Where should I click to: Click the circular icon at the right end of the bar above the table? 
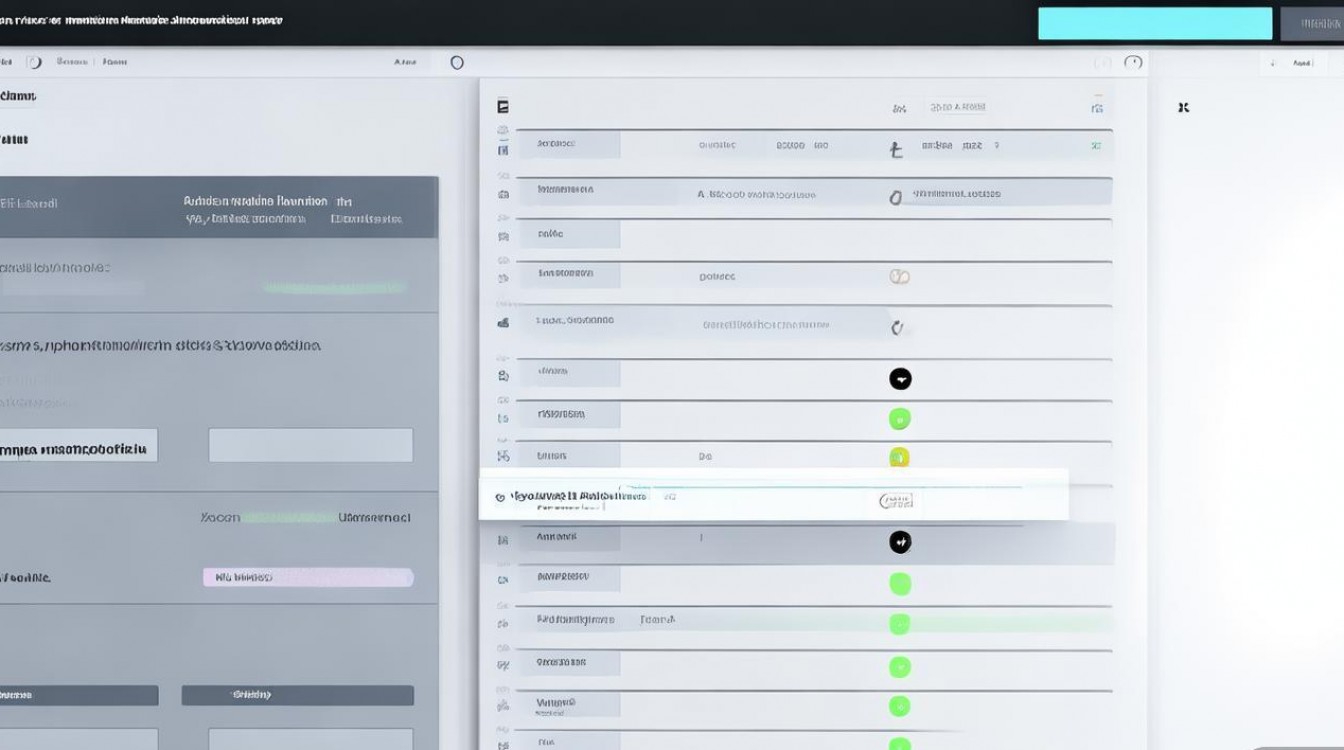pos(1132,62)
